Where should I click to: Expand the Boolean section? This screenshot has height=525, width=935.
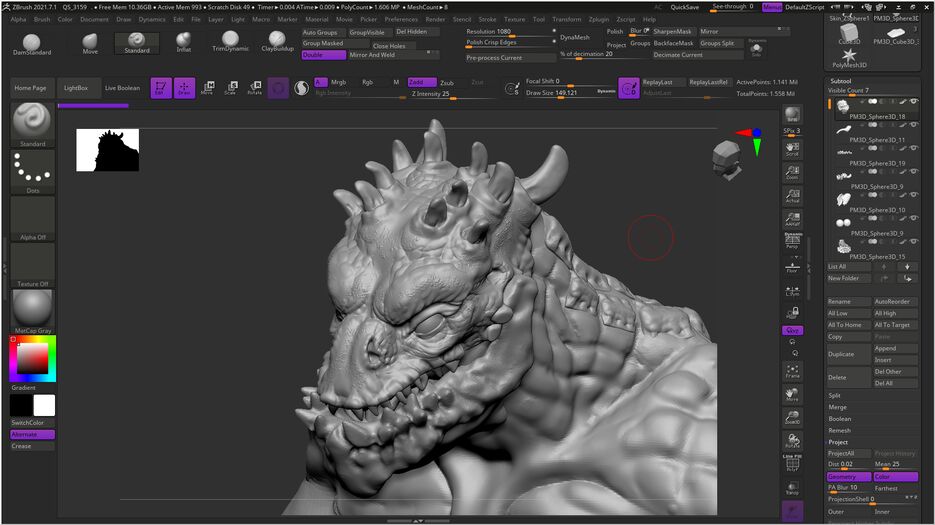coord(840,419)
